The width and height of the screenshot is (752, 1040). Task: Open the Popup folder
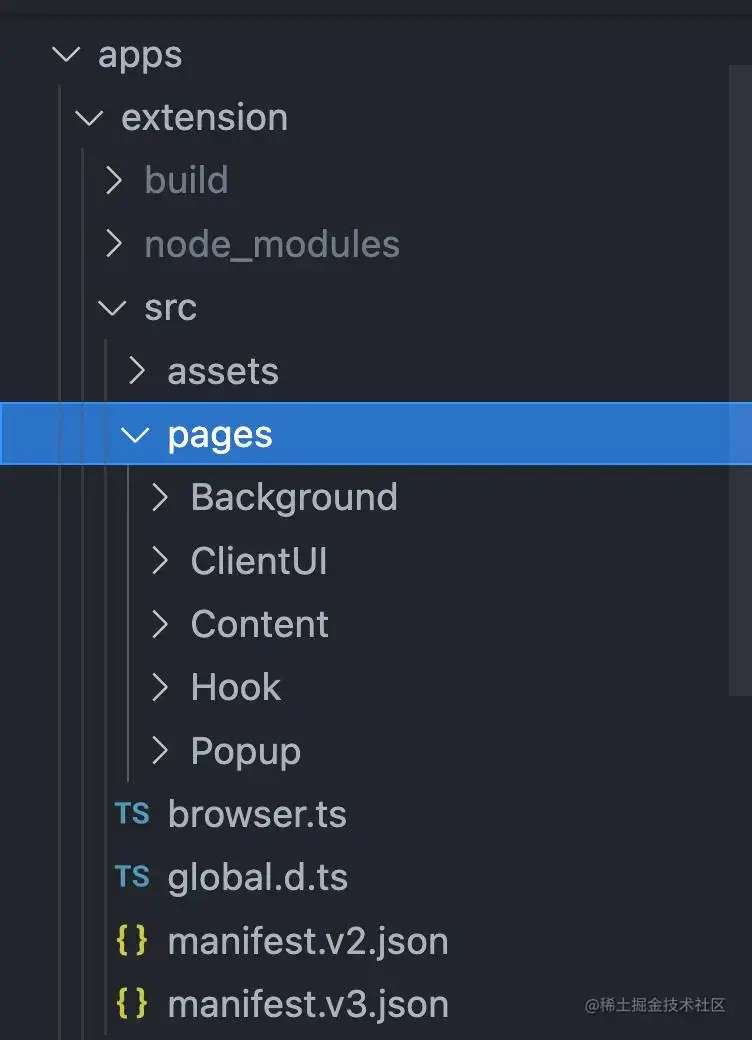245,751
